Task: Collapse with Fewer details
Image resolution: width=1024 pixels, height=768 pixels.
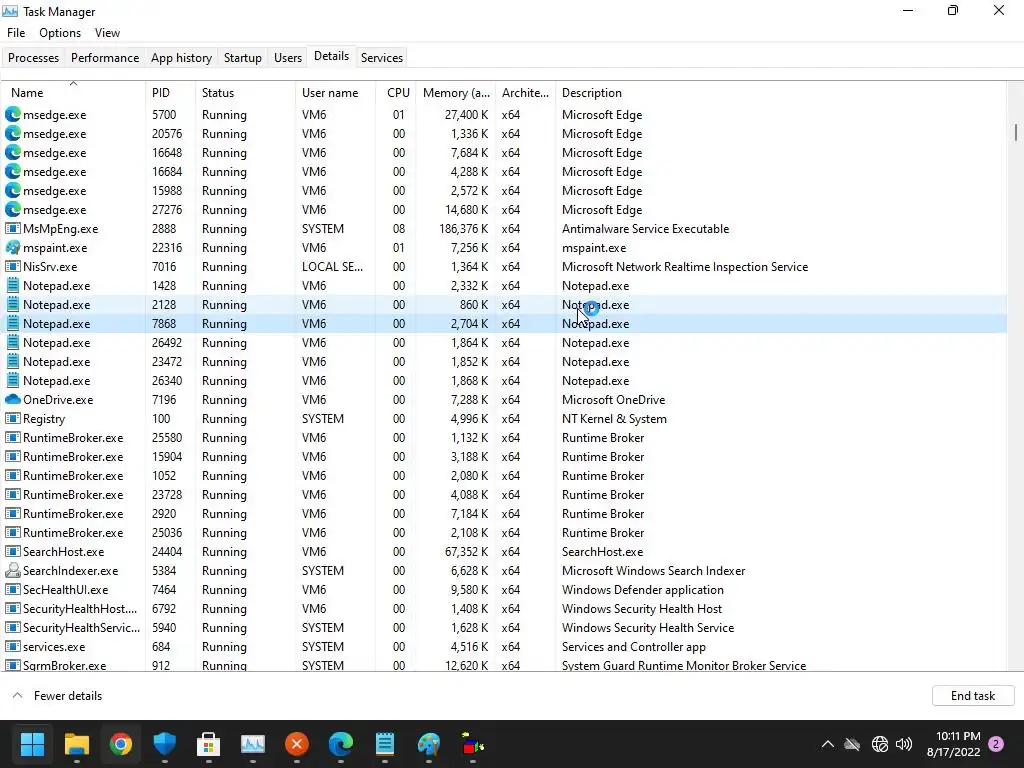Action: pos(57,696)
